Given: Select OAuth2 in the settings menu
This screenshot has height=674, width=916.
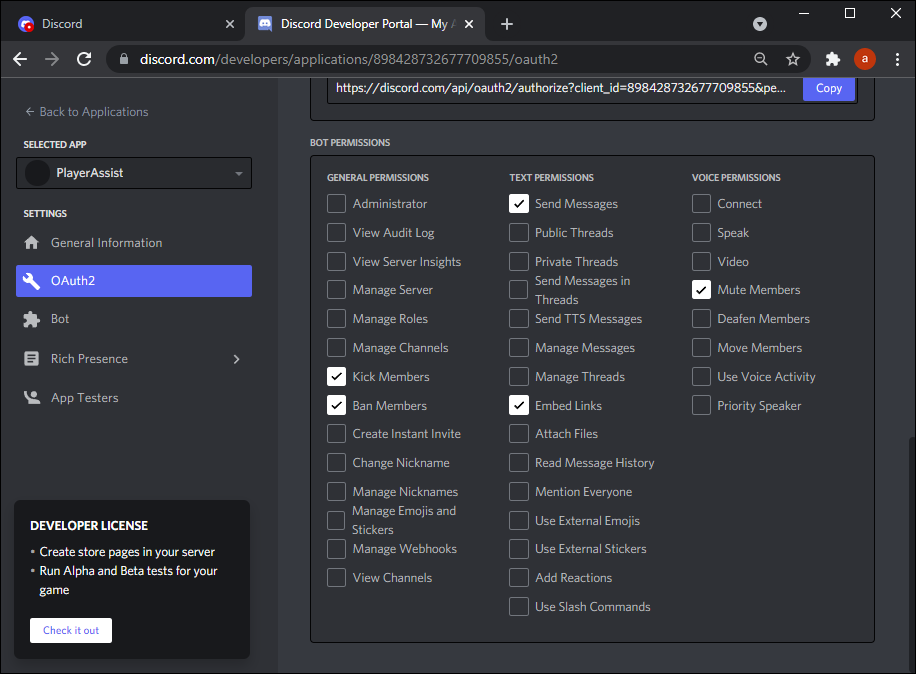Looking at the screenshot, I should (x=133, y=281).
